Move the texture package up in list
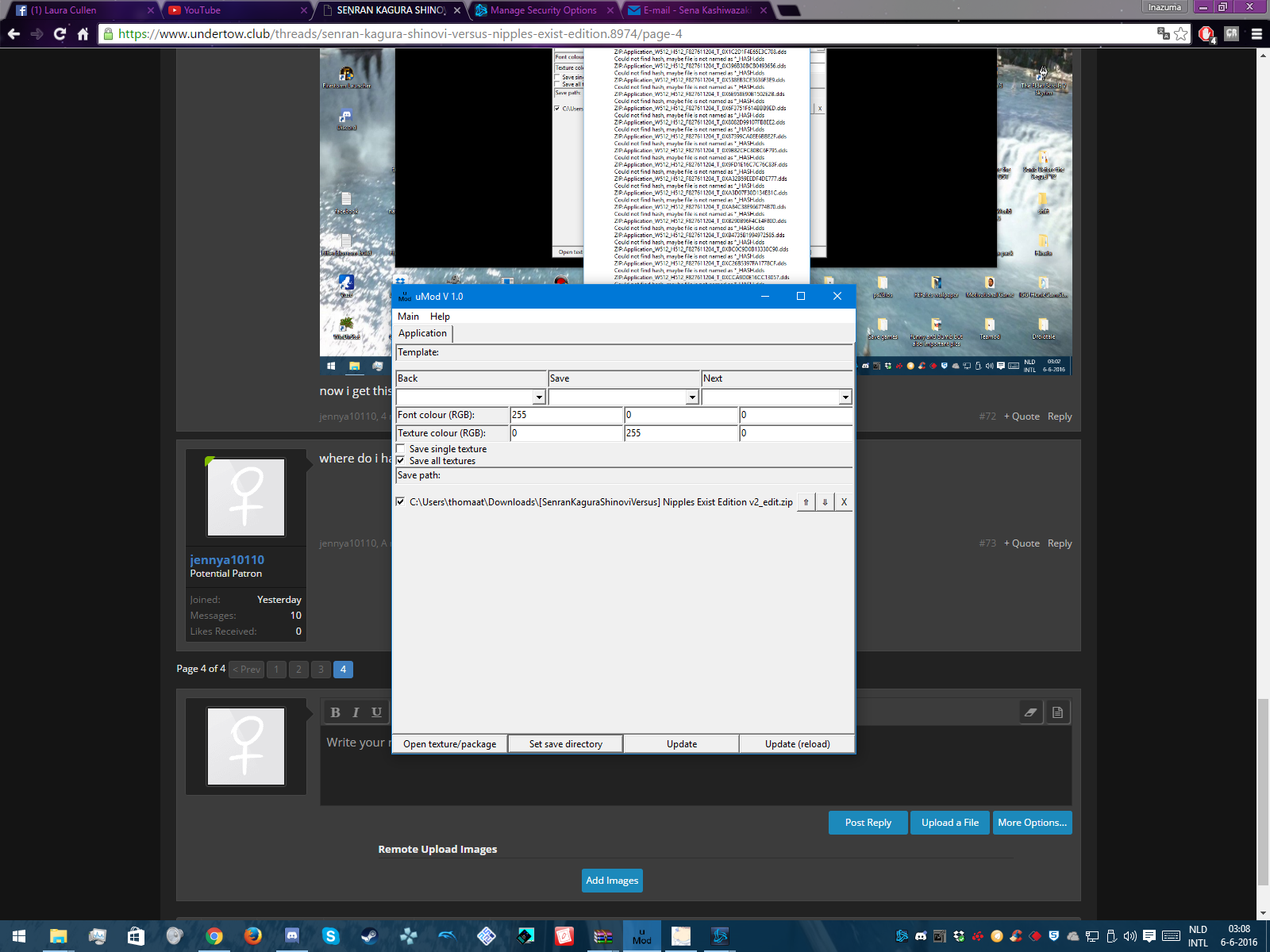Viewport: 1270px width, 952px height. click(x=806, y=502)
